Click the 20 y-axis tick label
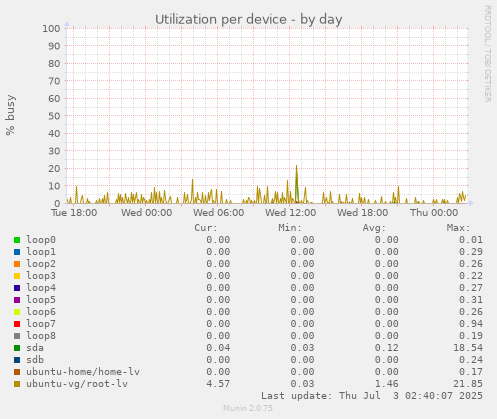 (54, 168)
